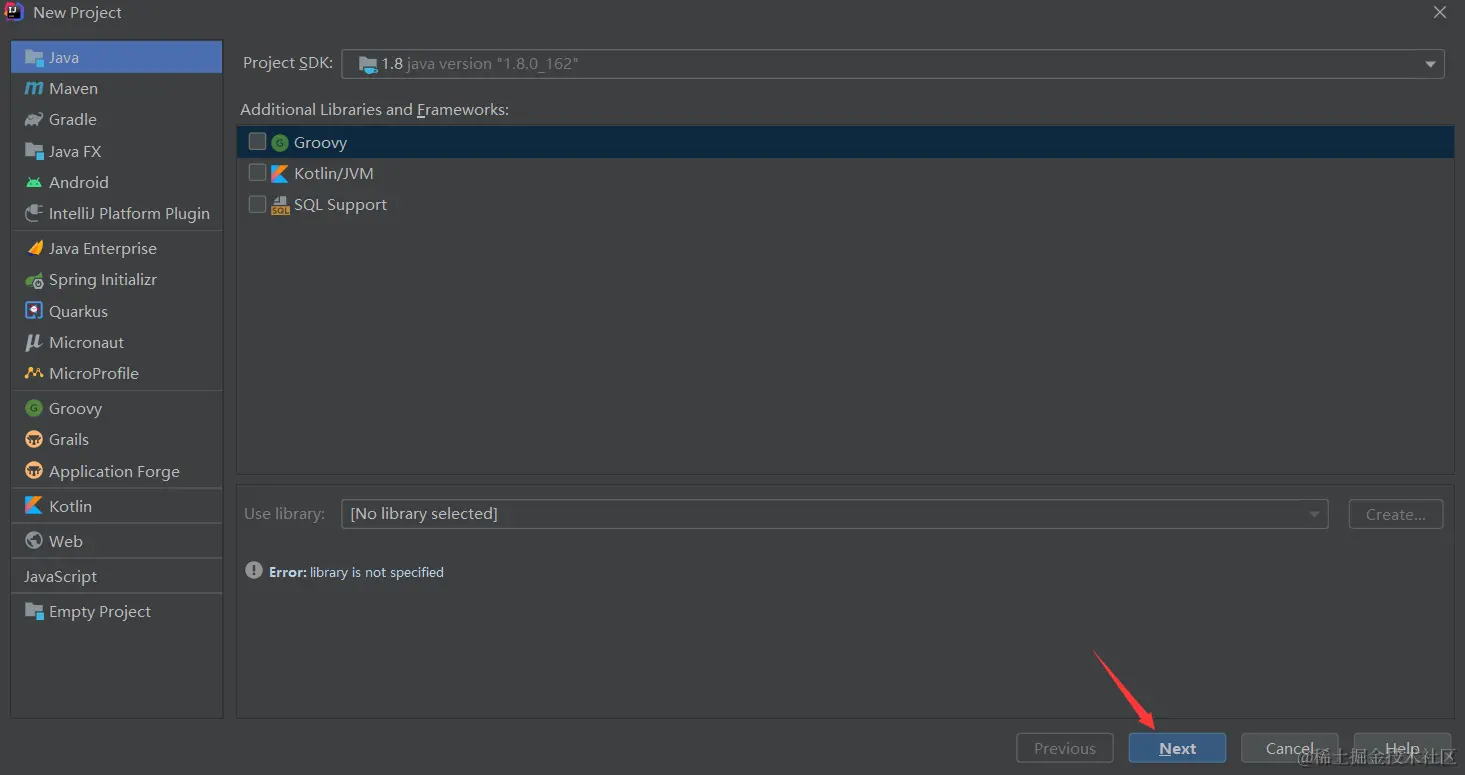Click 'IntelliJ Platform Plugin' sidebar label
Screen dimensions: 1465x775
[x=129, y=214]
